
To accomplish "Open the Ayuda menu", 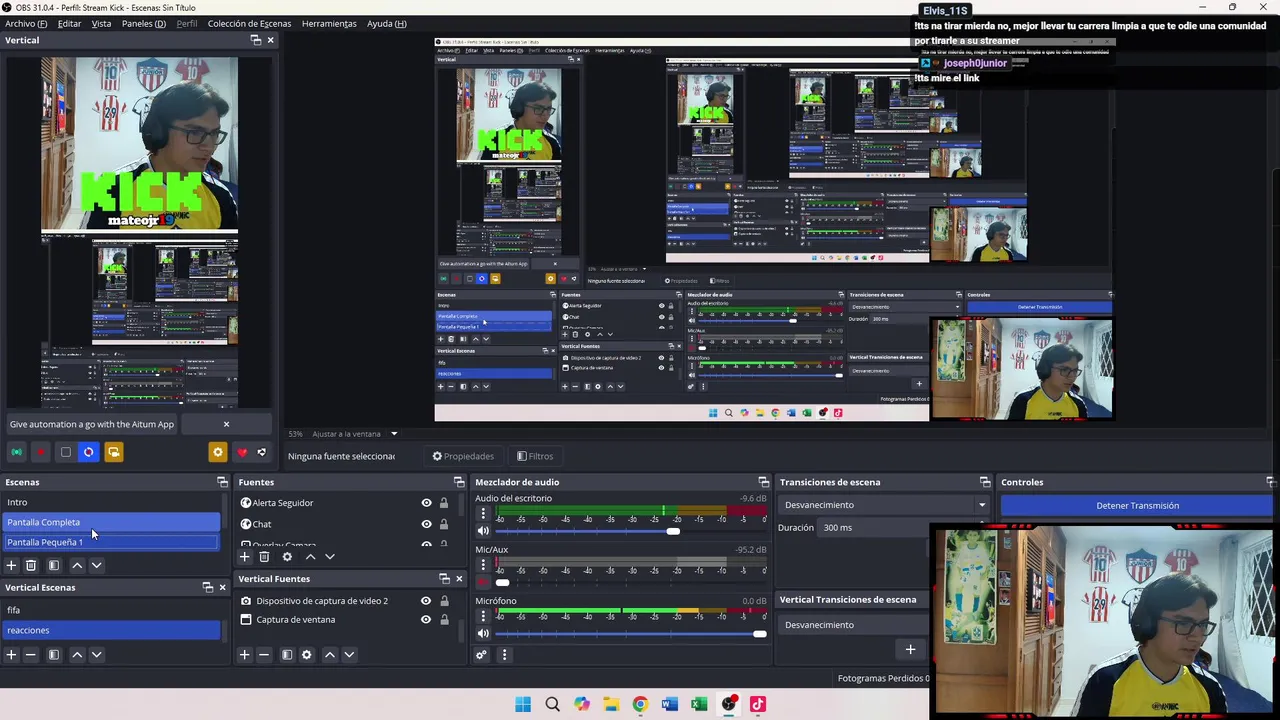I will point(386,23).
